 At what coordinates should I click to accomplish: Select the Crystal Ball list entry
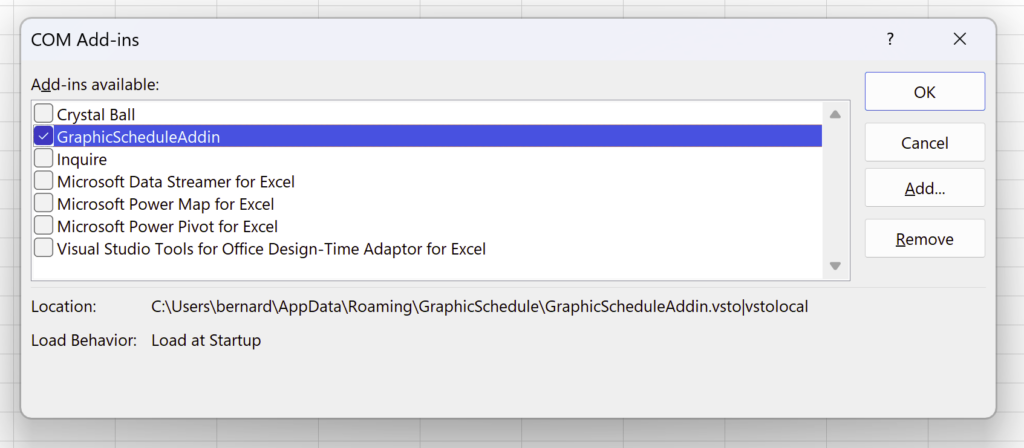(96, 114)
